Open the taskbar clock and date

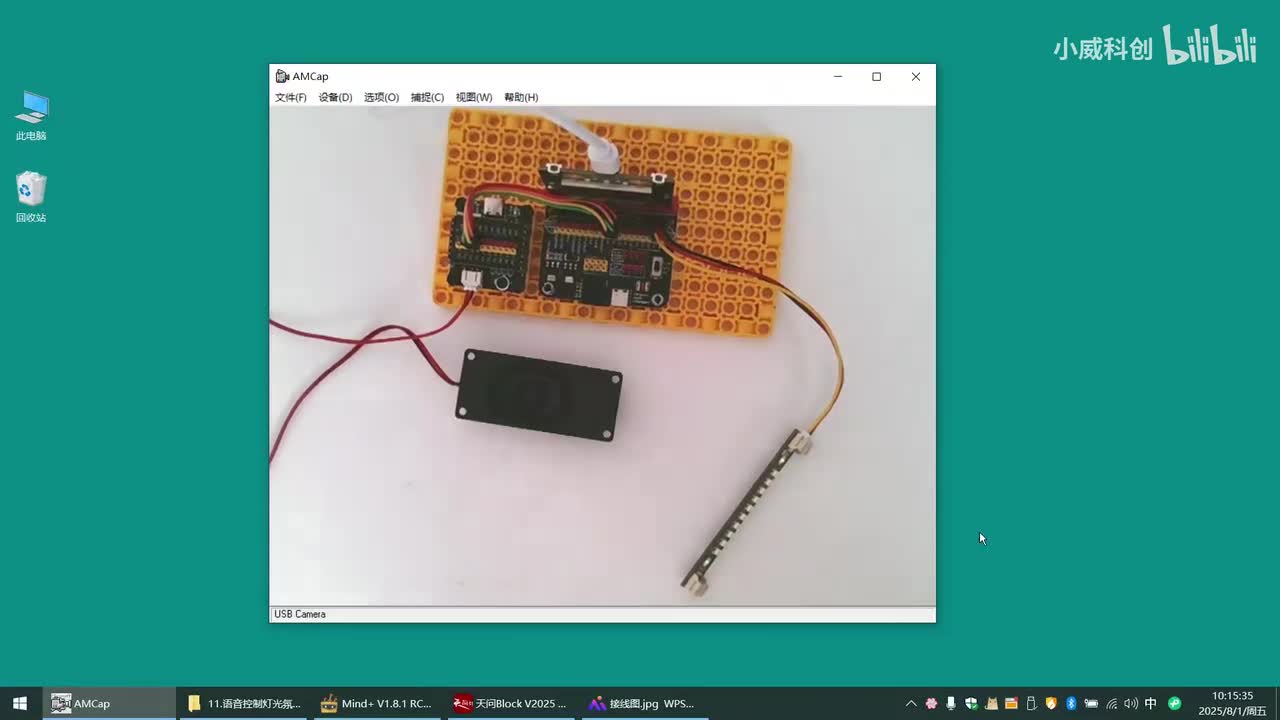[x=1232, y=703]
